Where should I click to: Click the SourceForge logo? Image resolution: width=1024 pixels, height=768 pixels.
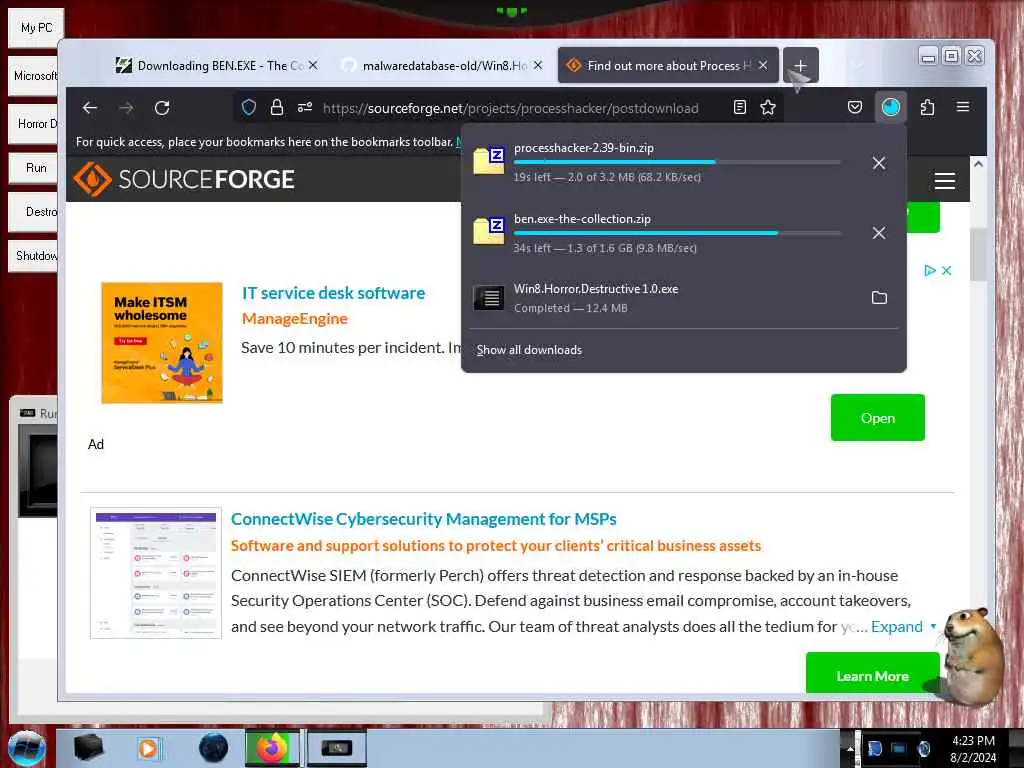point(184,179)
